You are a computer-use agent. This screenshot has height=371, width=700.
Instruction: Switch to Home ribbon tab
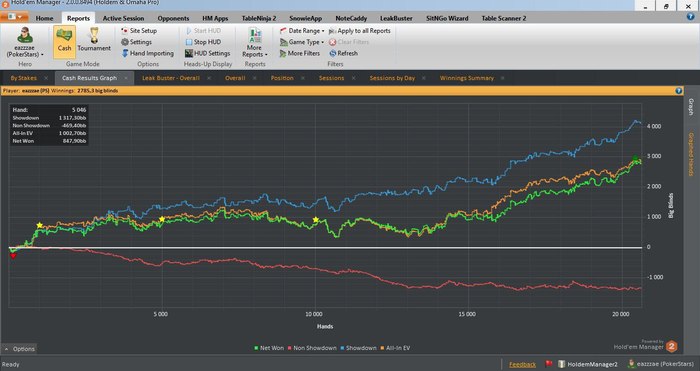[x=44, y=18]
